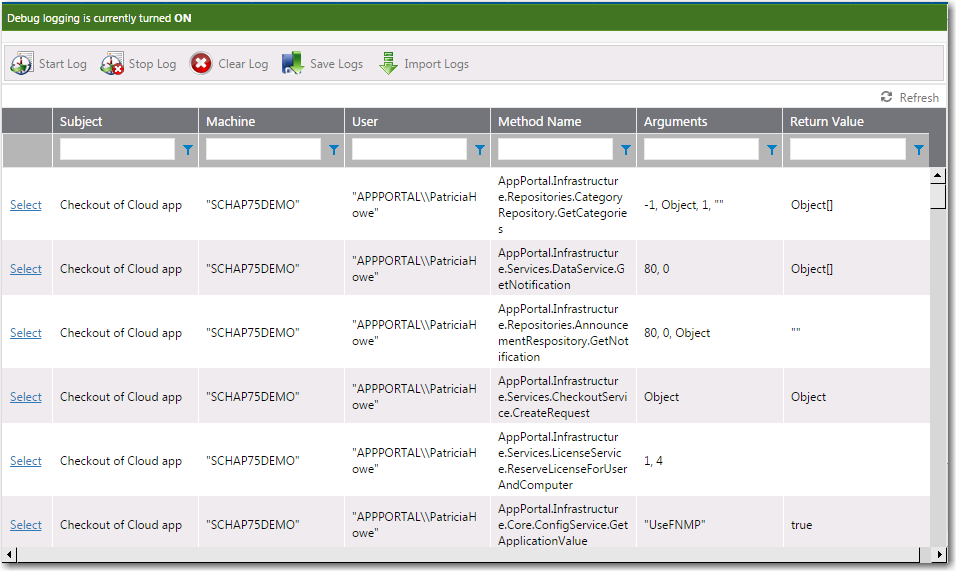
Task: Click the red Clear Log icon
Action: point(201,64)
